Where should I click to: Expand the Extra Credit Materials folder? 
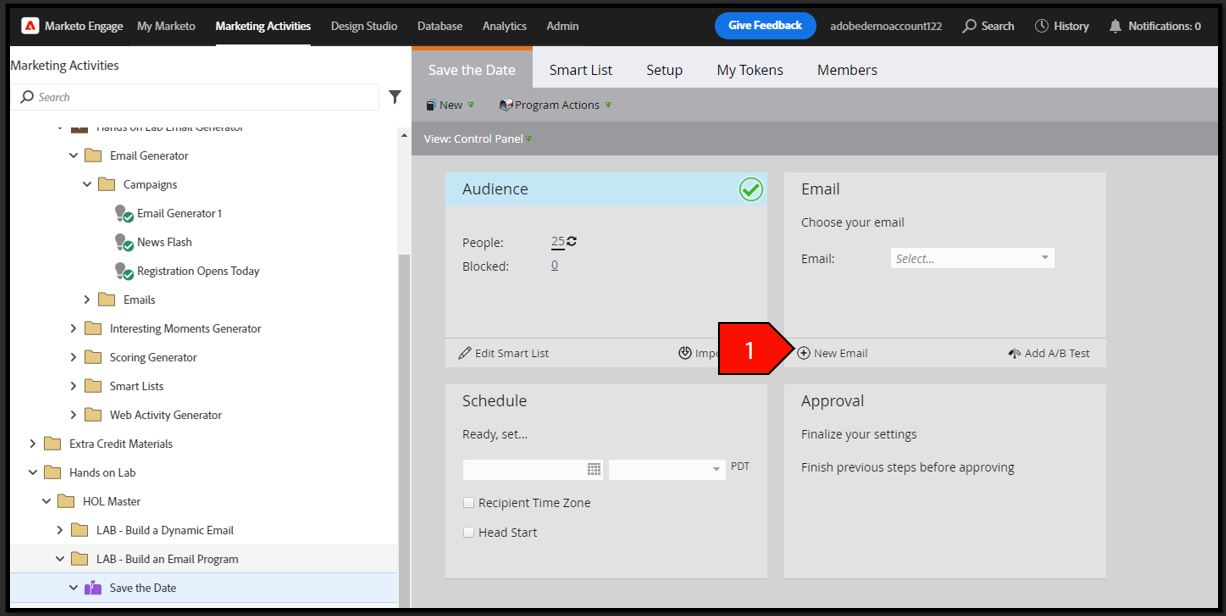pos(32,444)
